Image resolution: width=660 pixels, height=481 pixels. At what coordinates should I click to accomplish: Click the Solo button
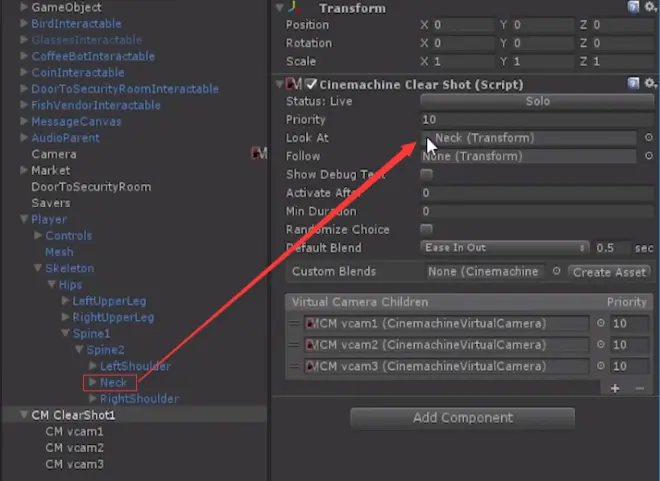point(537,101)
